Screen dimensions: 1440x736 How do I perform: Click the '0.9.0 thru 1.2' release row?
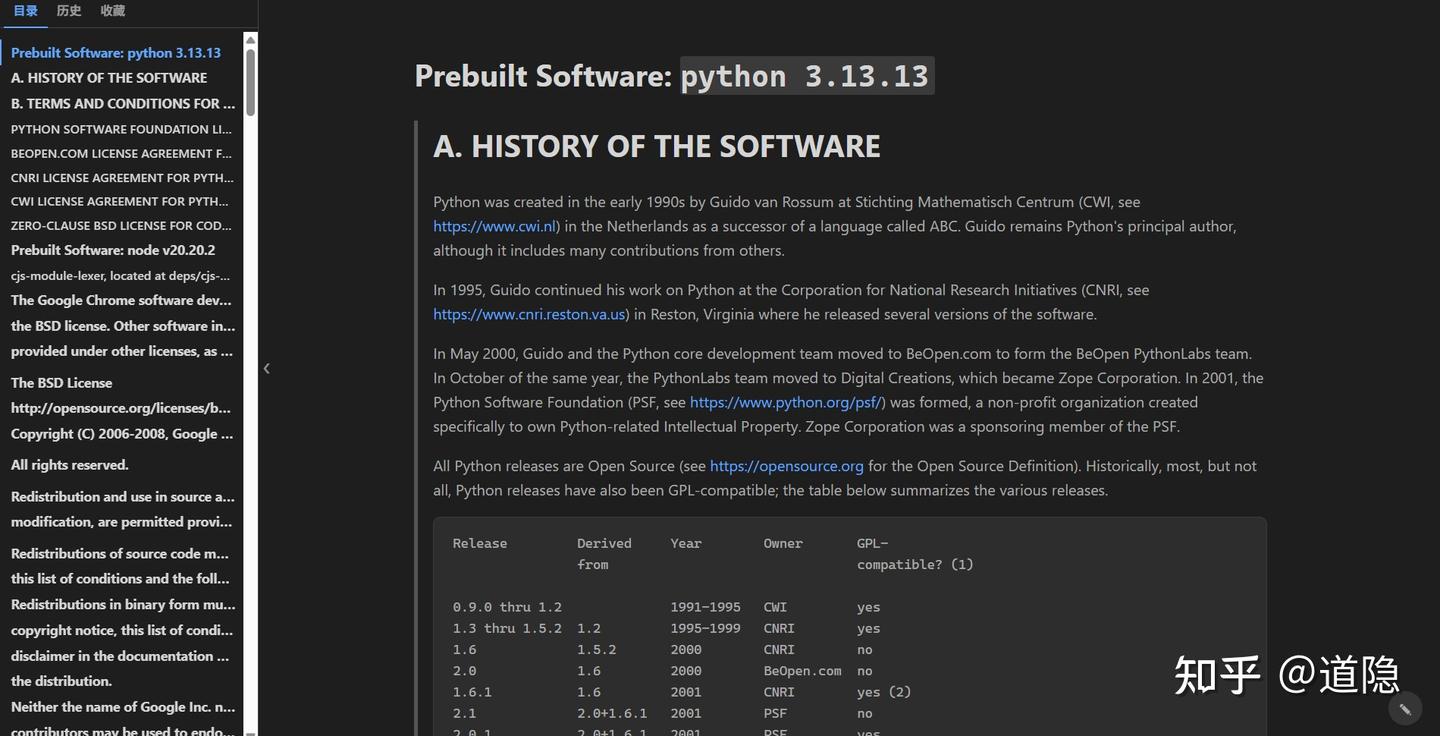tap(507, 607)
